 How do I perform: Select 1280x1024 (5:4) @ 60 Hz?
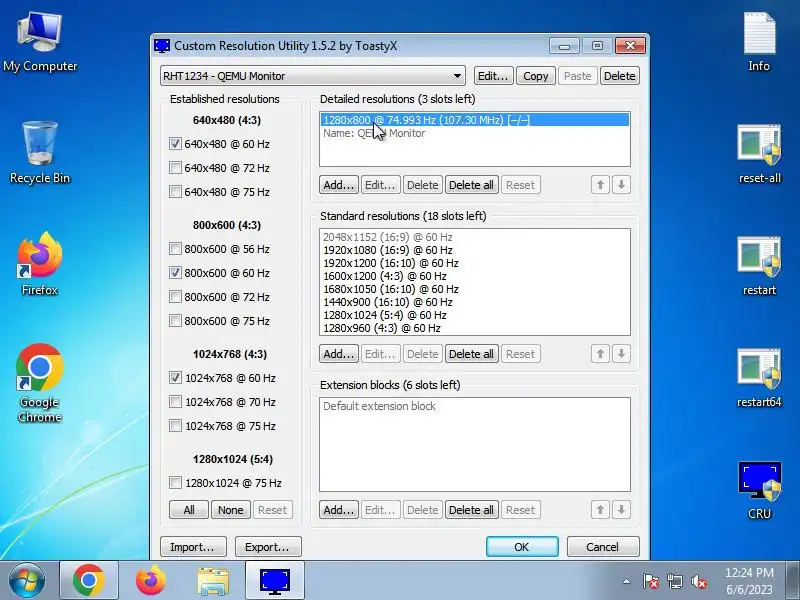pos(474,315)
